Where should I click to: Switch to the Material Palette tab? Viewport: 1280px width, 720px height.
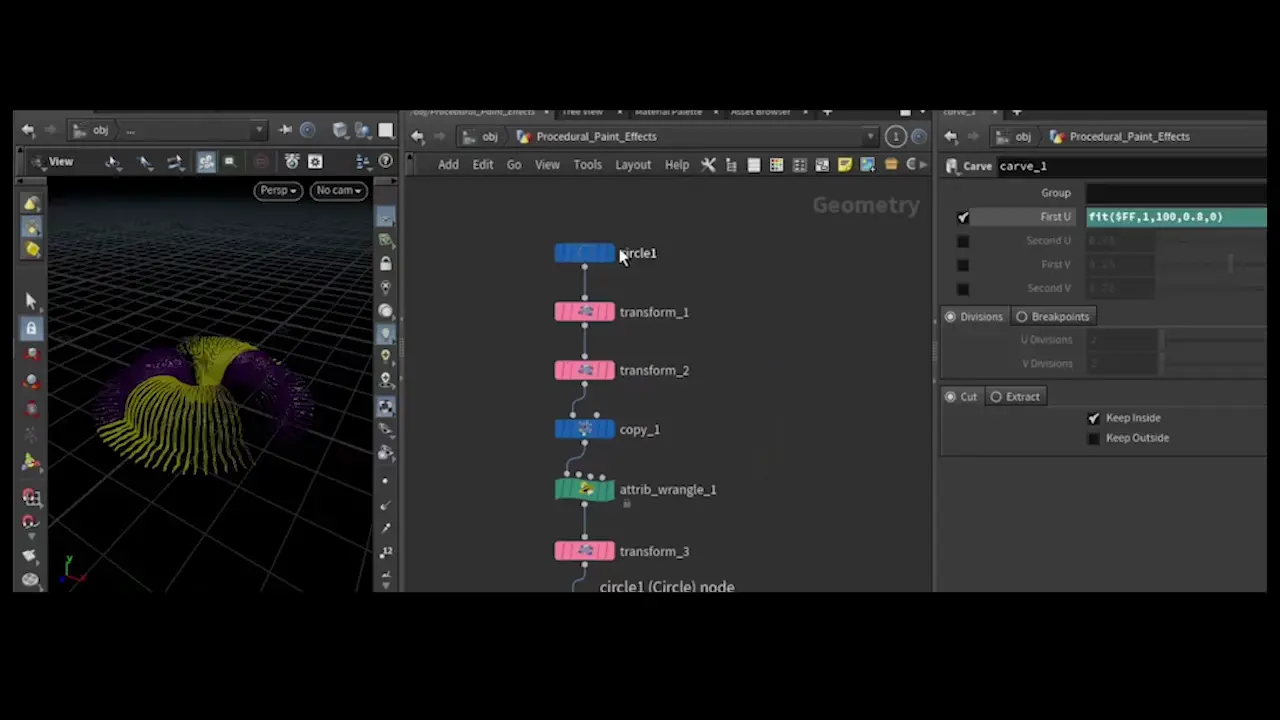(670, 112)
